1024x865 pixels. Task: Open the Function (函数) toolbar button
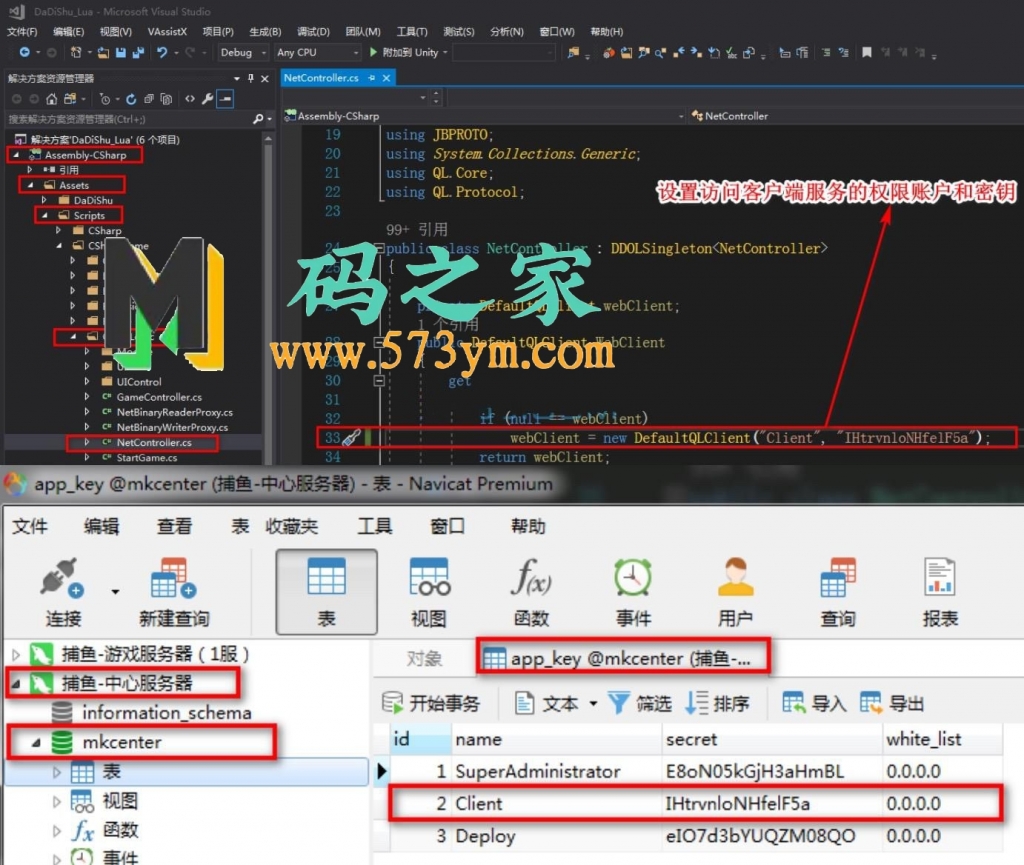click(531, 593)
